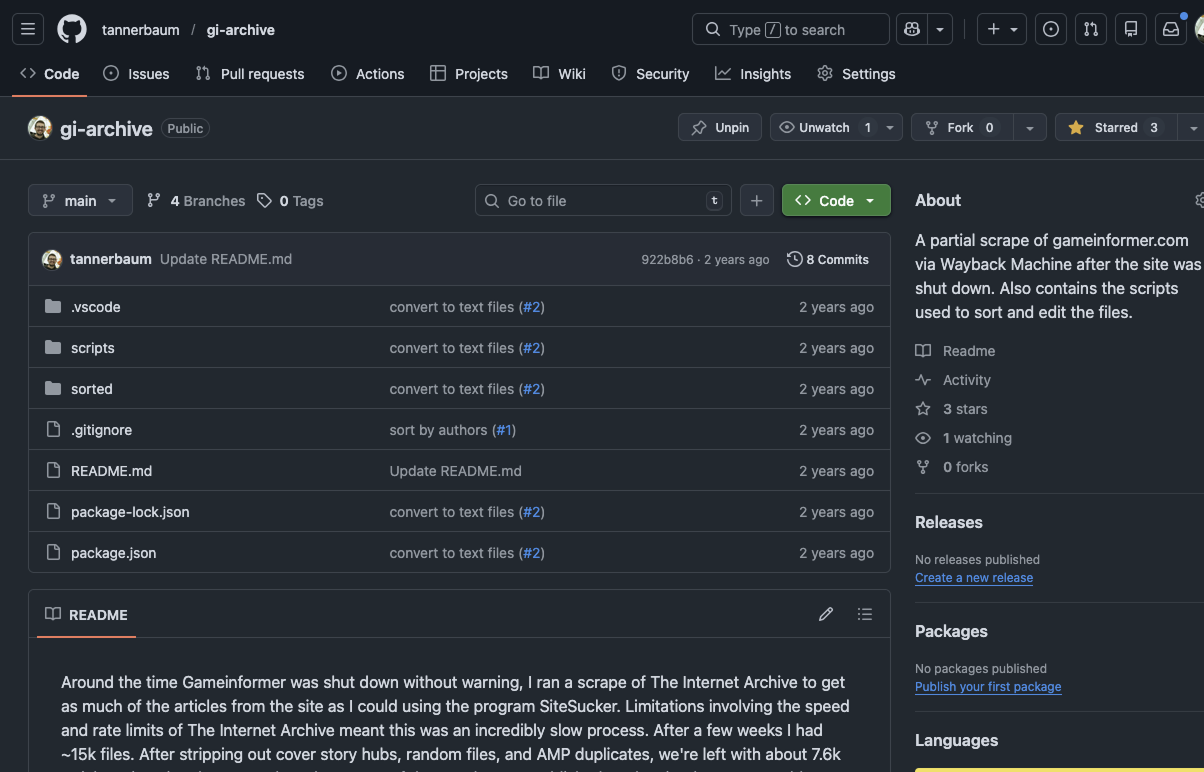Viewport: 1204px width, 772px height.
Task: Expand the main branch dropdown
Action: [80, 201]
